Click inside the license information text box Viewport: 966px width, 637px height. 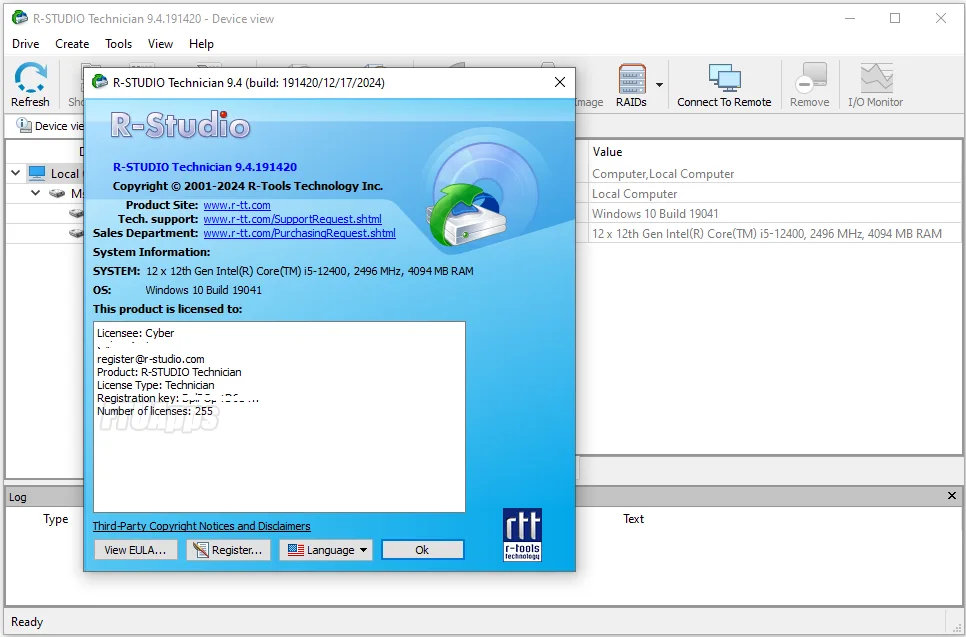[279, 450]
